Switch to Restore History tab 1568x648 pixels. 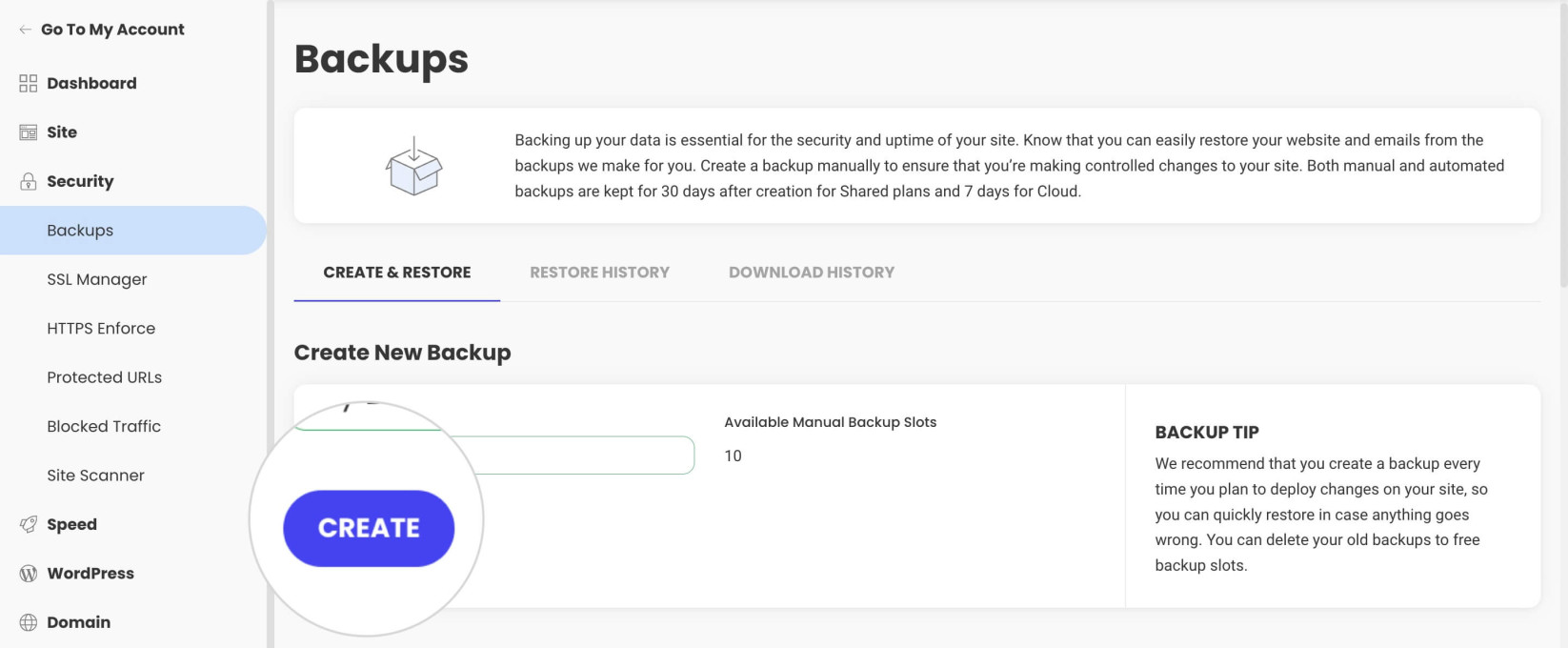click(599, 273)
